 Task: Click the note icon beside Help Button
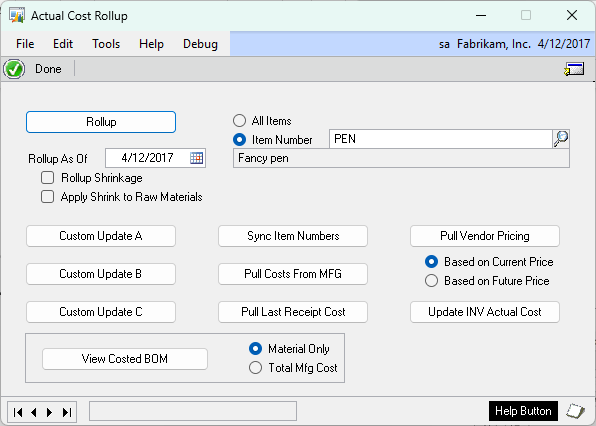coord(575,411)
